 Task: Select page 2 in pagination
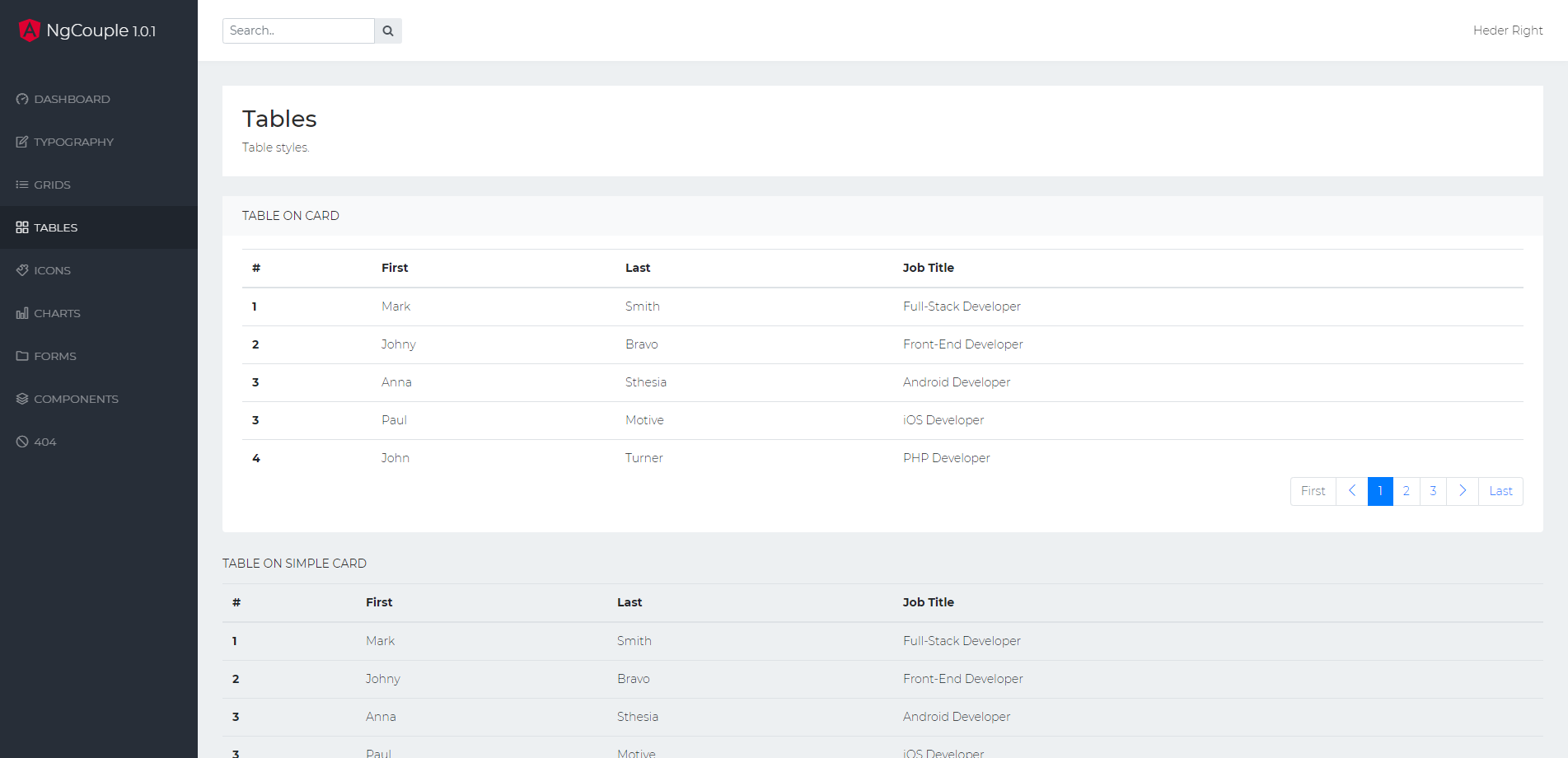pos(1407,491)
